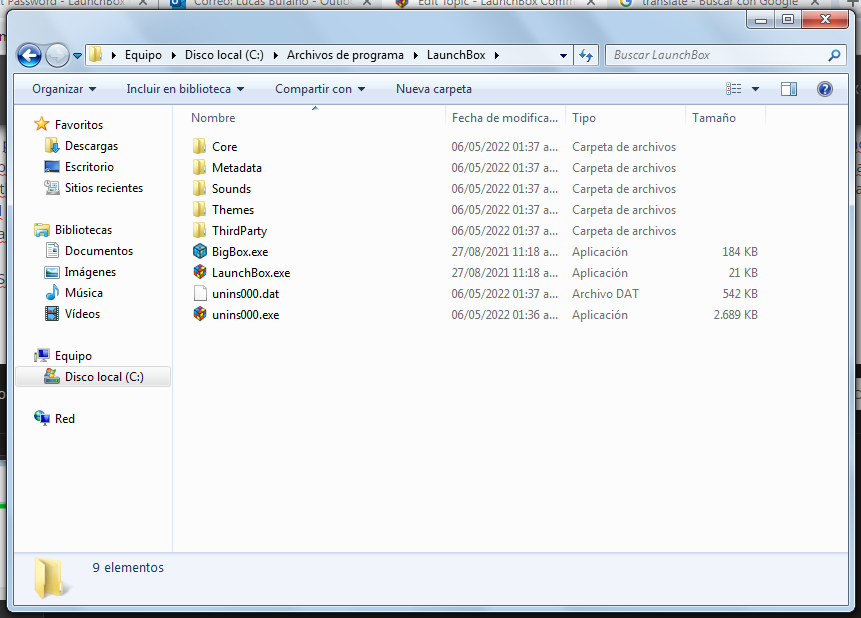861x618 pixels.
Task: Open Help with the question mark icon
Action: coord(825,89)
